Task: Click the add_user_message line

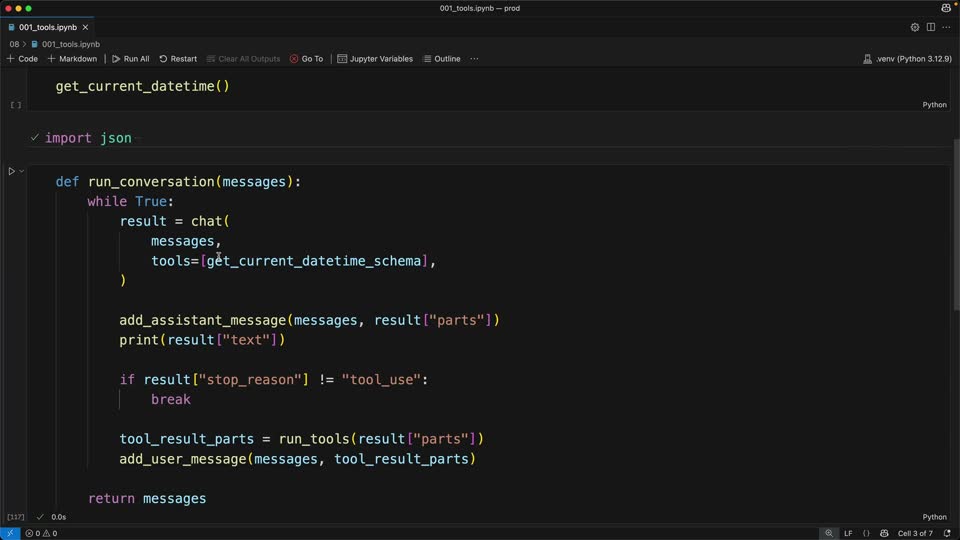Action: point(298,459)
